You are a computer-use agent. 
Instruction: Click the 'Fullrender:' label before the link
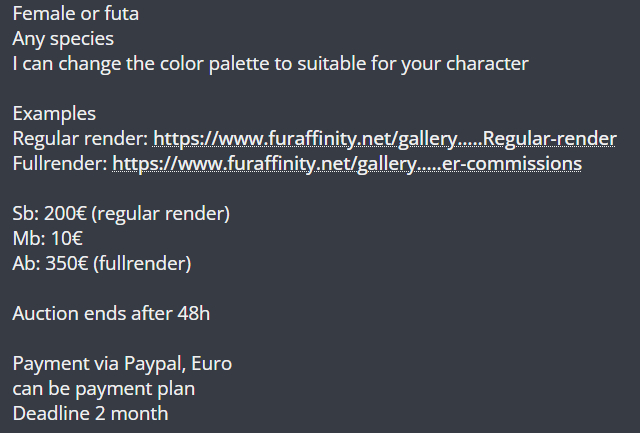60,162
